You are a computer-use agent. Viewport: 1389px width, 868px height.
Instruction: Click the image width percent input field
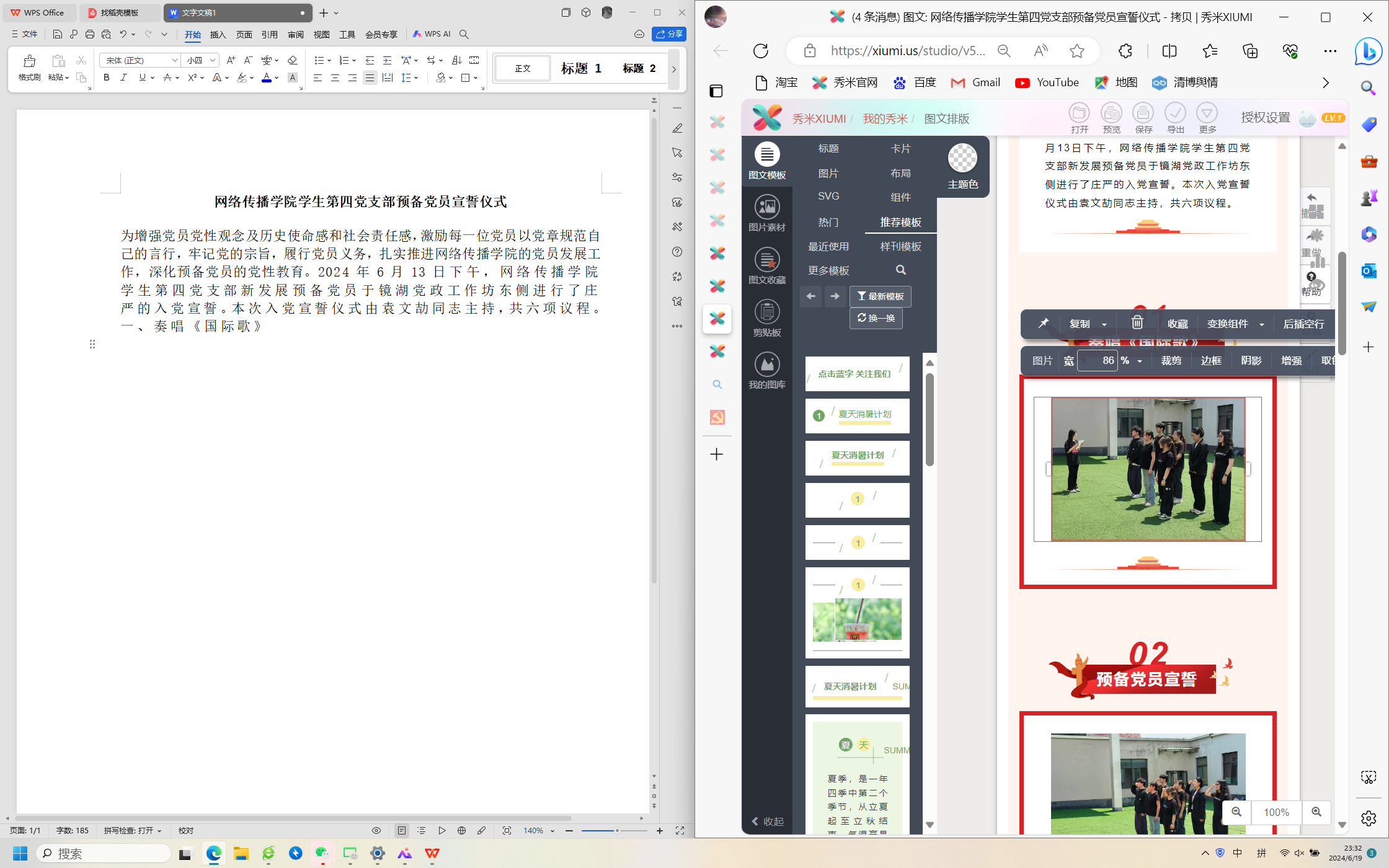1097,360
